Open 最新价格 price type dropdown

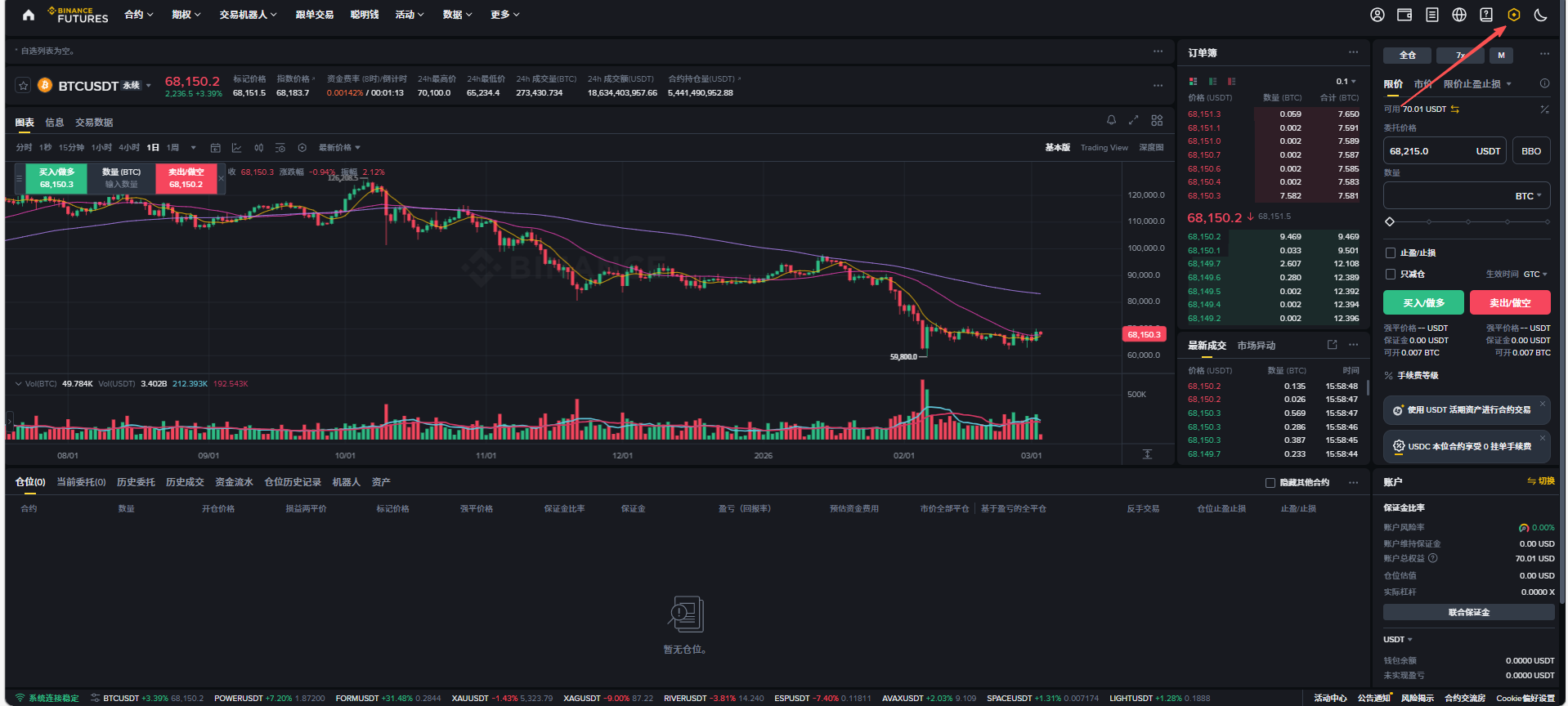[339, 148]
